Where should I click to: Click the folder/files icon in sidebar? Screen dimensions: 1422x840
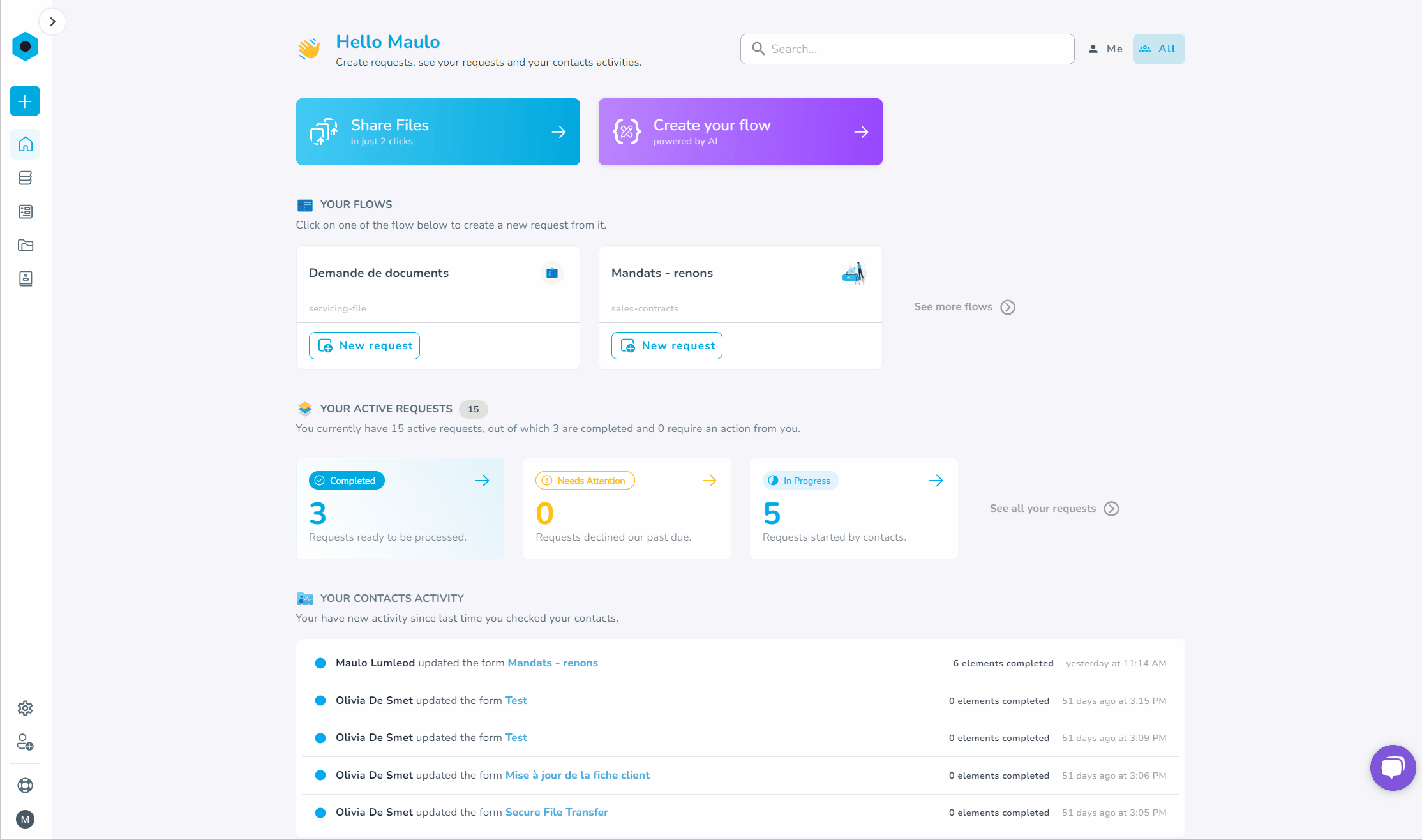point(24,245)
